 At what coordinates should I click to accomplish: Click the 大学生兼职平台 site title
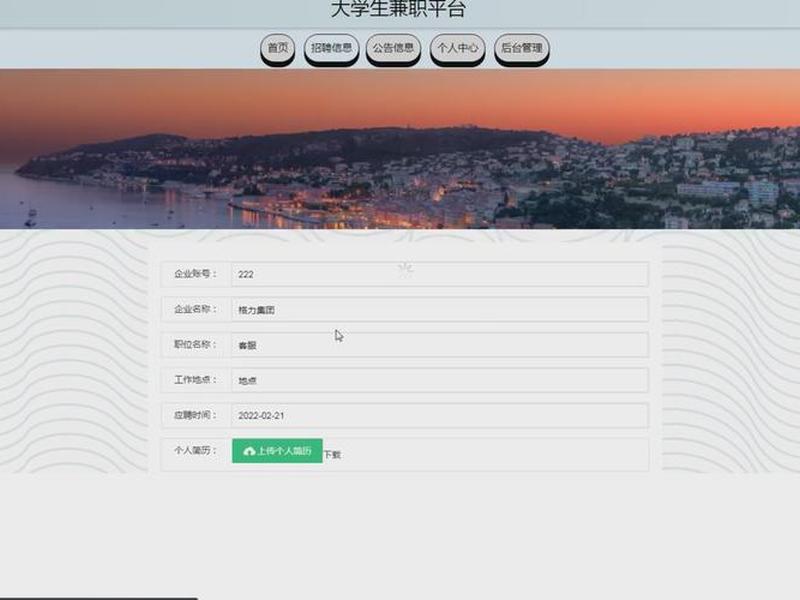pos(398,9)
